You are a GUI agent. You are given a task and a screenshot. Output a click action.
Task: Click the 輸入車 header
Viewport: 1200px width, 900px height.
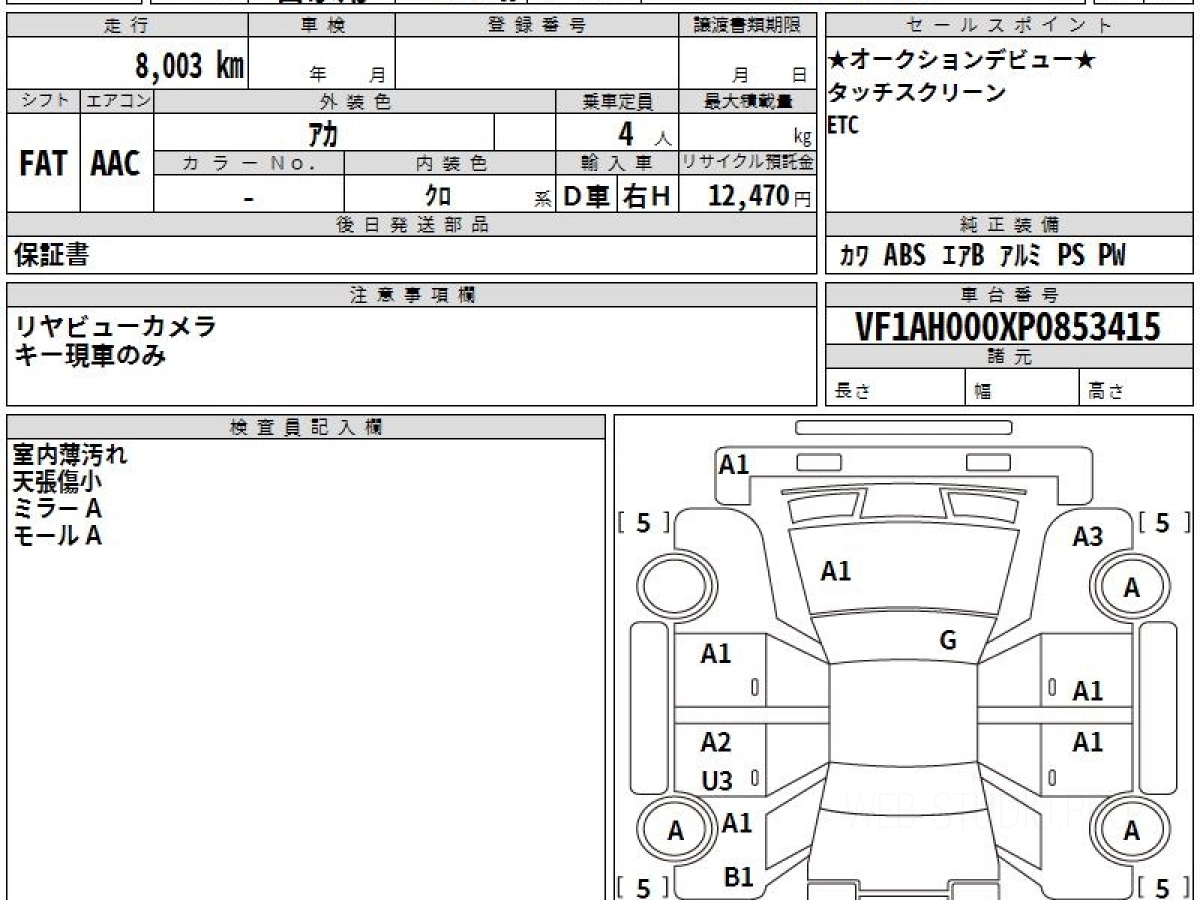(x=617, y=162)
